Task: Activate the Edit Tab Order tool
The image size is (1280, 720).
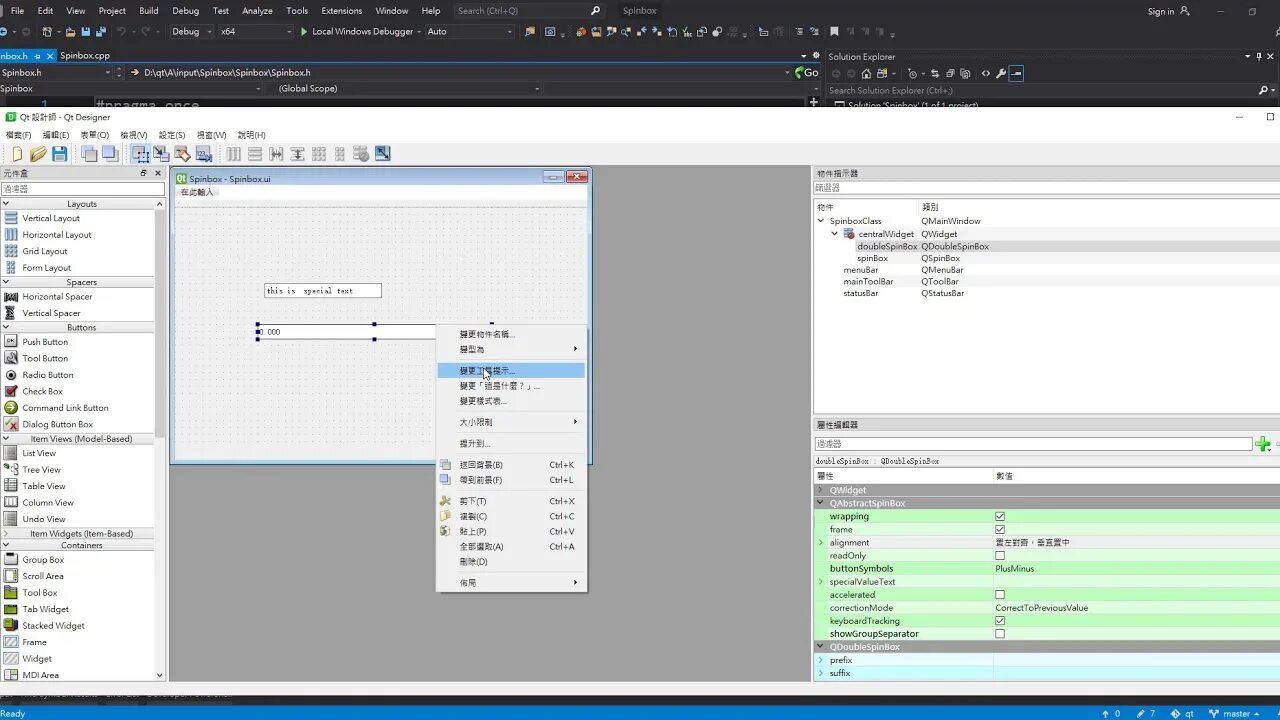Action: [x=203, y=153]
